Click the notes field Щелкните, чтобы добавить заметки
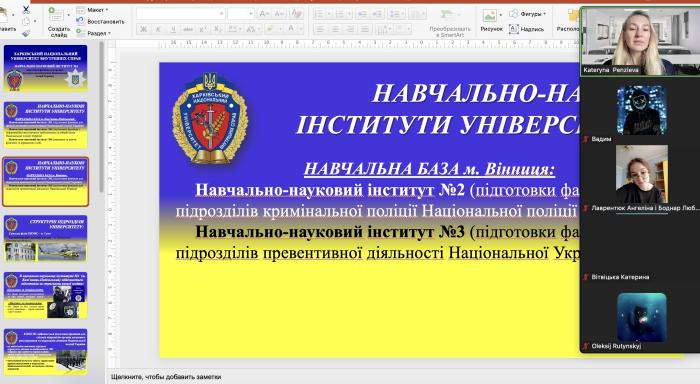 pyautogui.click(x=166, y=377)
